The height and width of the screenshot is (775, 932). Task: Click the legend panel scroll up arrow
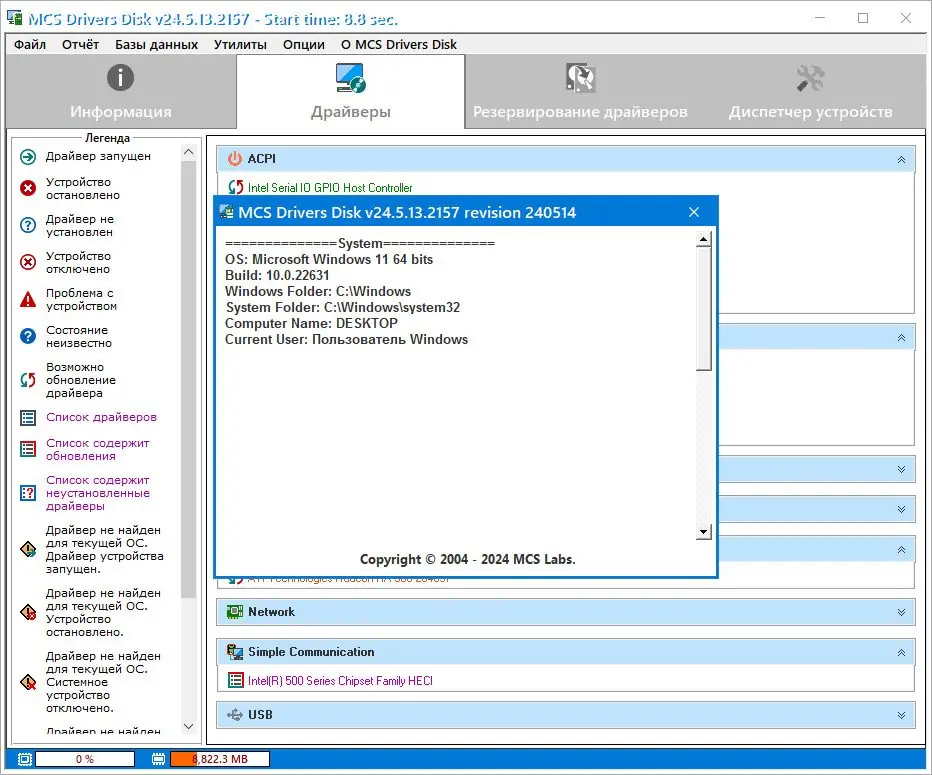[188, 152]
